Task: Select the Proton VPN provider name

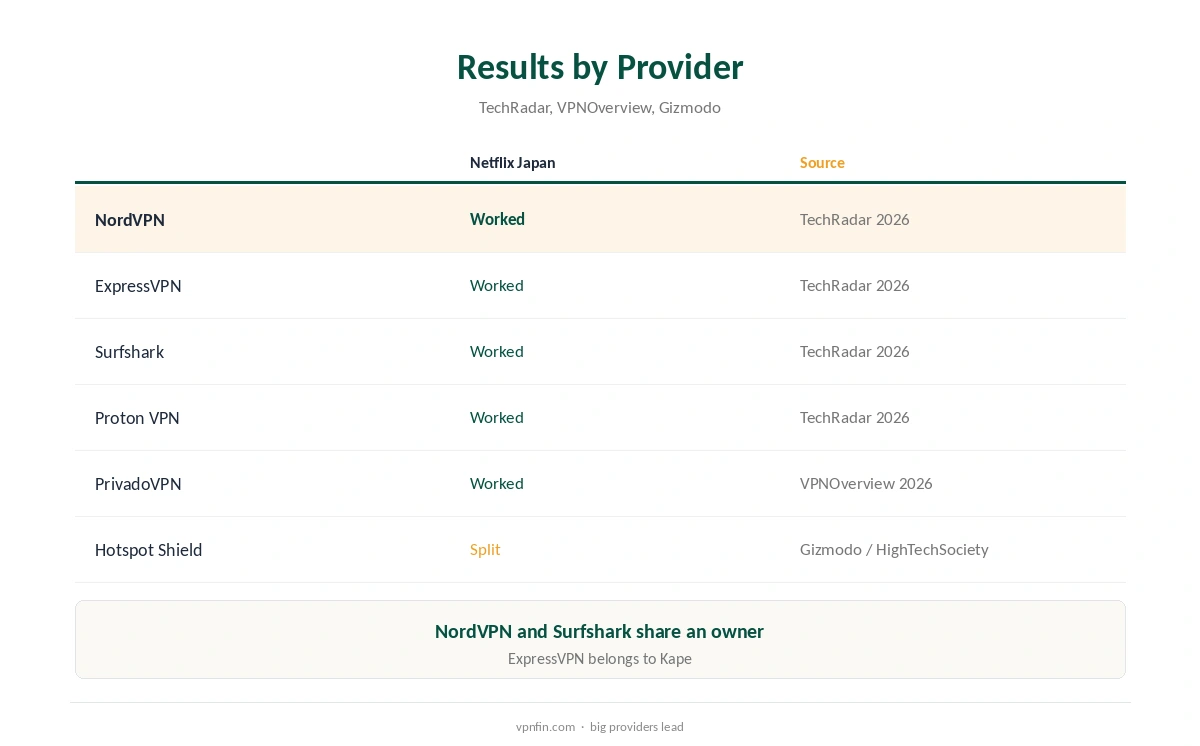Action: click(x=137, y=418)
